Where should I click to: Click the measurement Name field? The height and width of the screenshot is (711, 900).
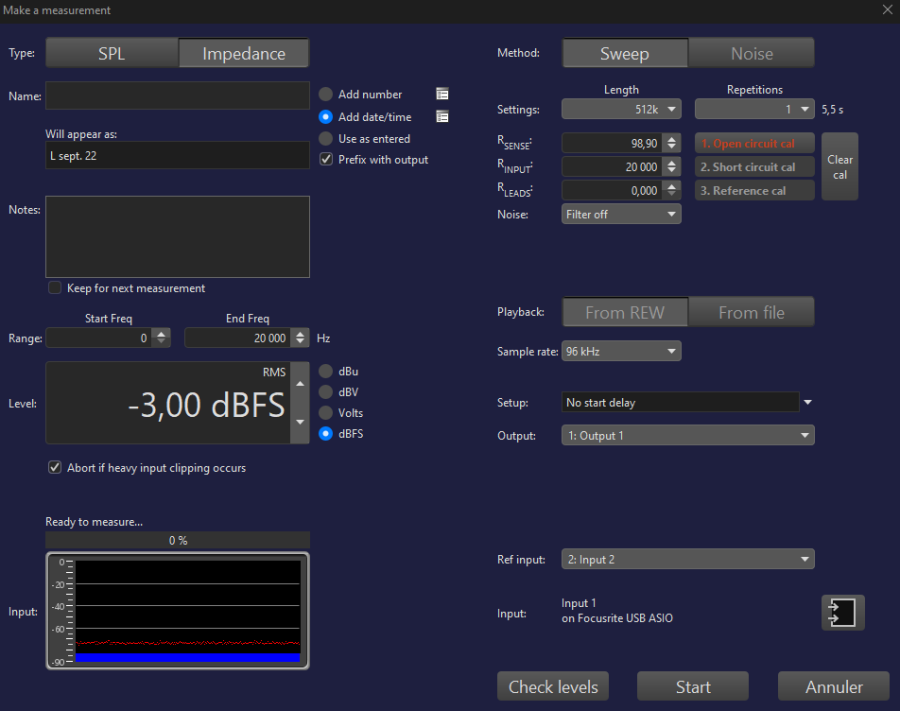177,95
